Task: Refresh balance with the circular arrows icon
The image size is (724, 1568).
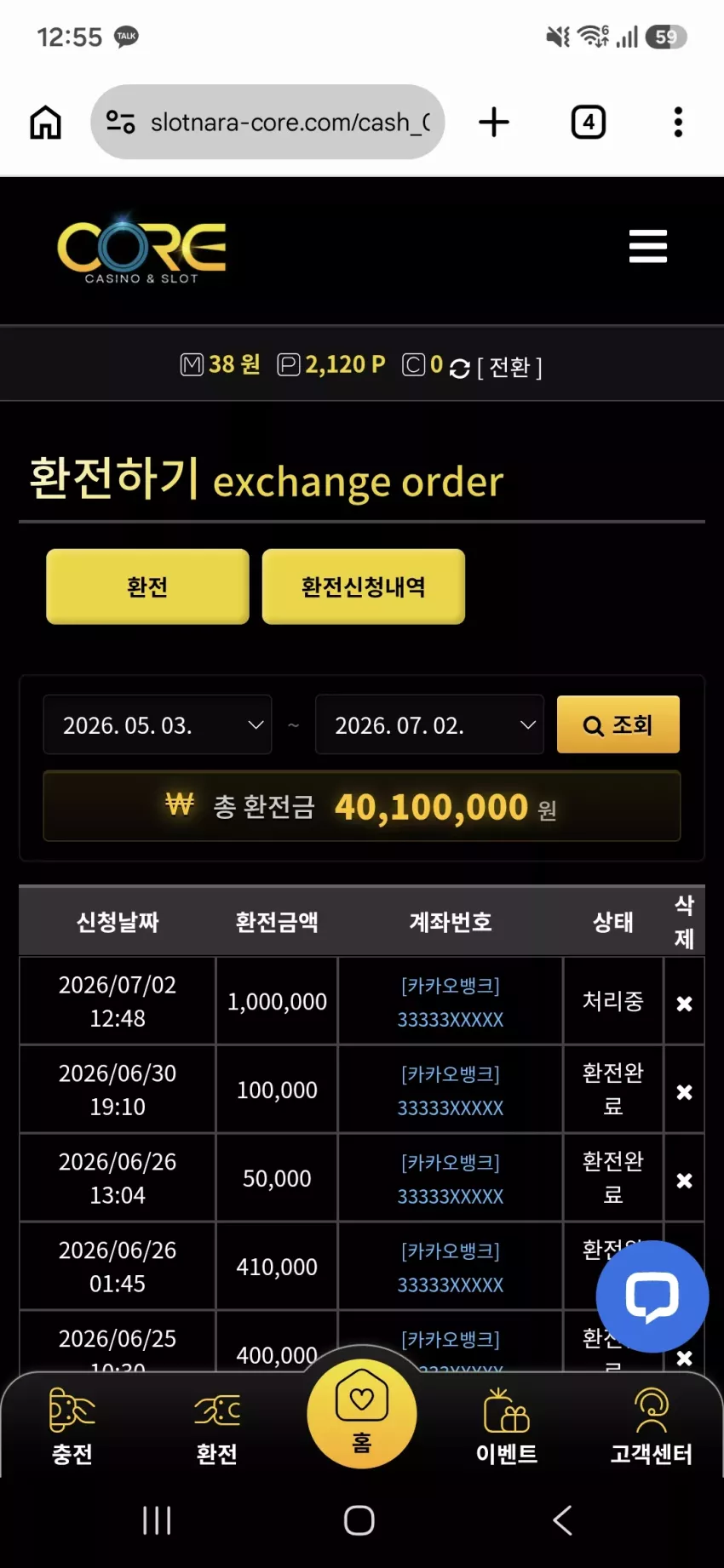Action: (459, 368)
